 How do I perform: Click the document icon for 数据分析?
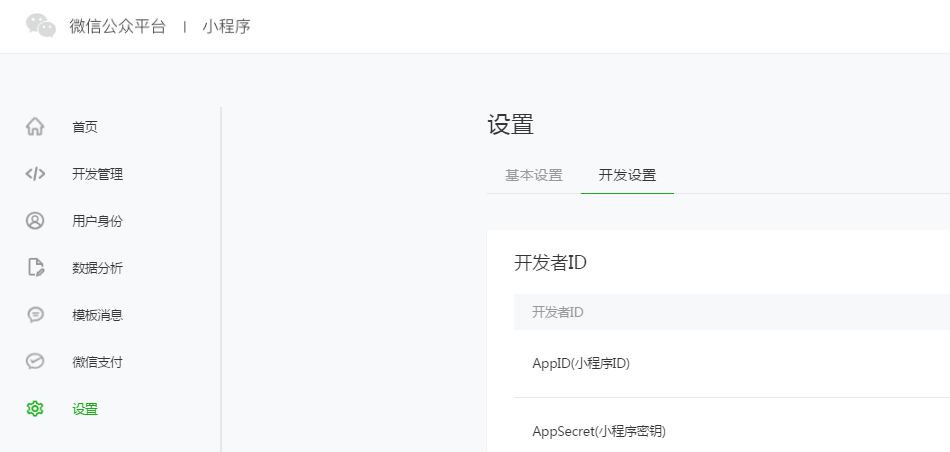(35, 268)
